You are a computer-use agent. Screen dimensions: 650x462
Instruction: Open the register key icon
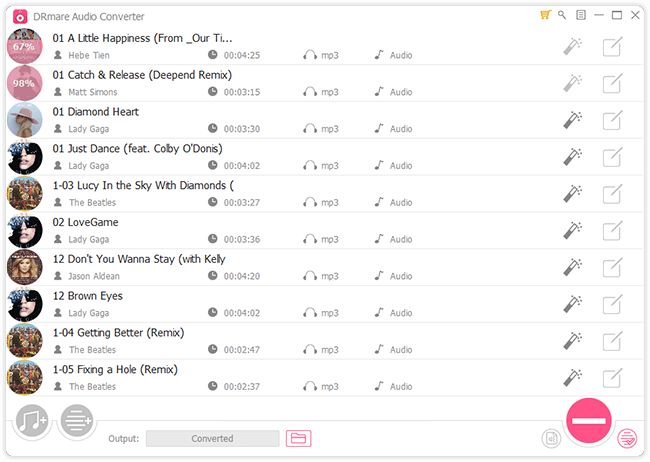pyautogui.click(x=562, y=15)
